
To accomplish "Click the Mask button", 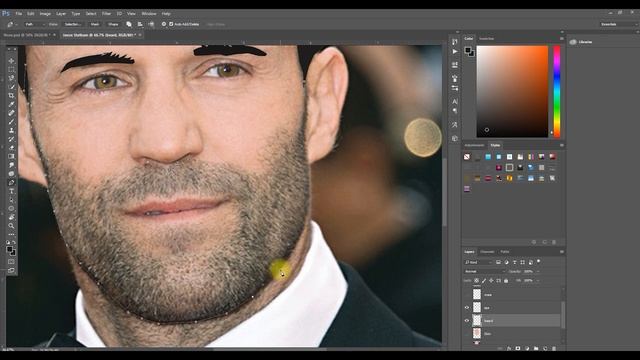I will tap(95, 24).
